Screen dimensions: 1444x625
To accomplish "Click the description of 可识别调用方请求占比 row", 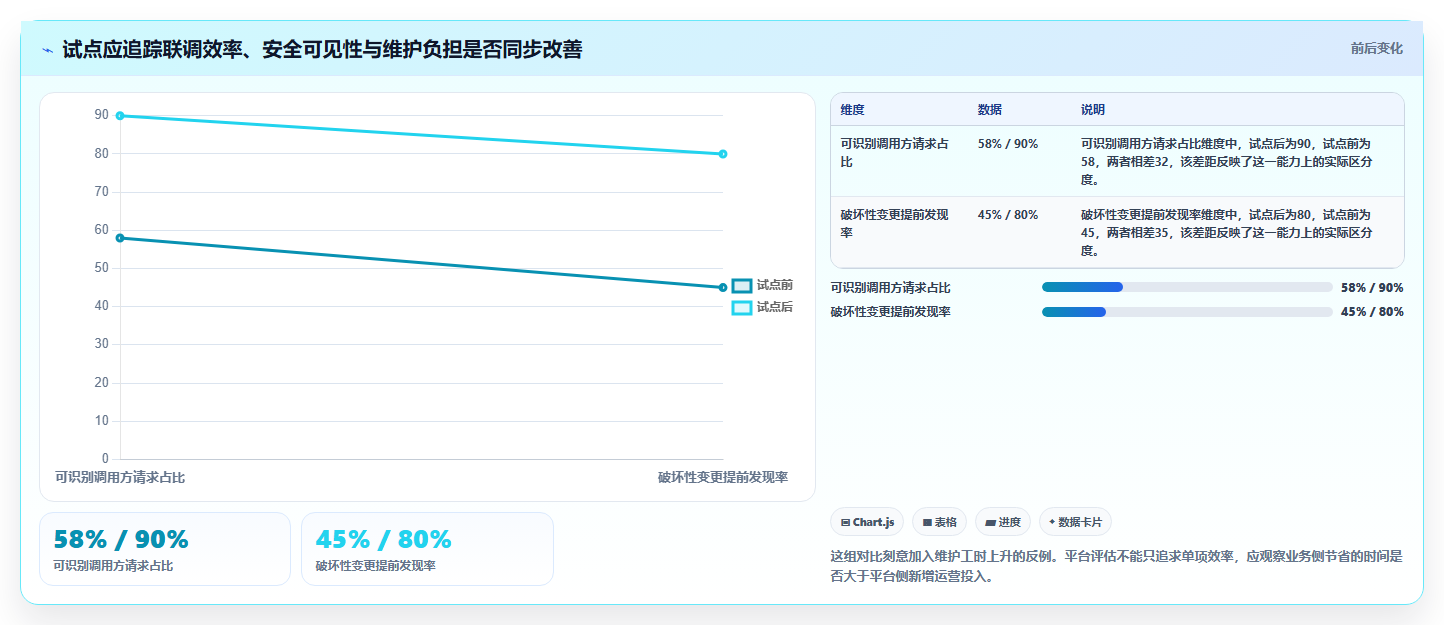I will point(1227,162).
